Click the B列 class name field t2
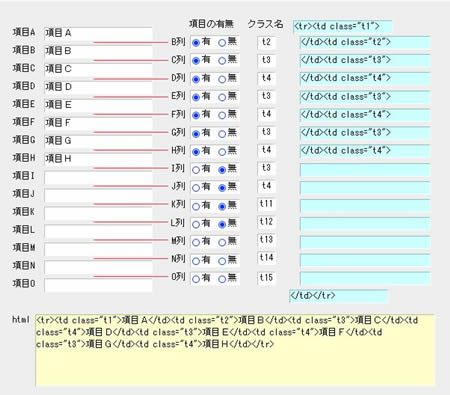The image size is (450, 395). (266, 42)
